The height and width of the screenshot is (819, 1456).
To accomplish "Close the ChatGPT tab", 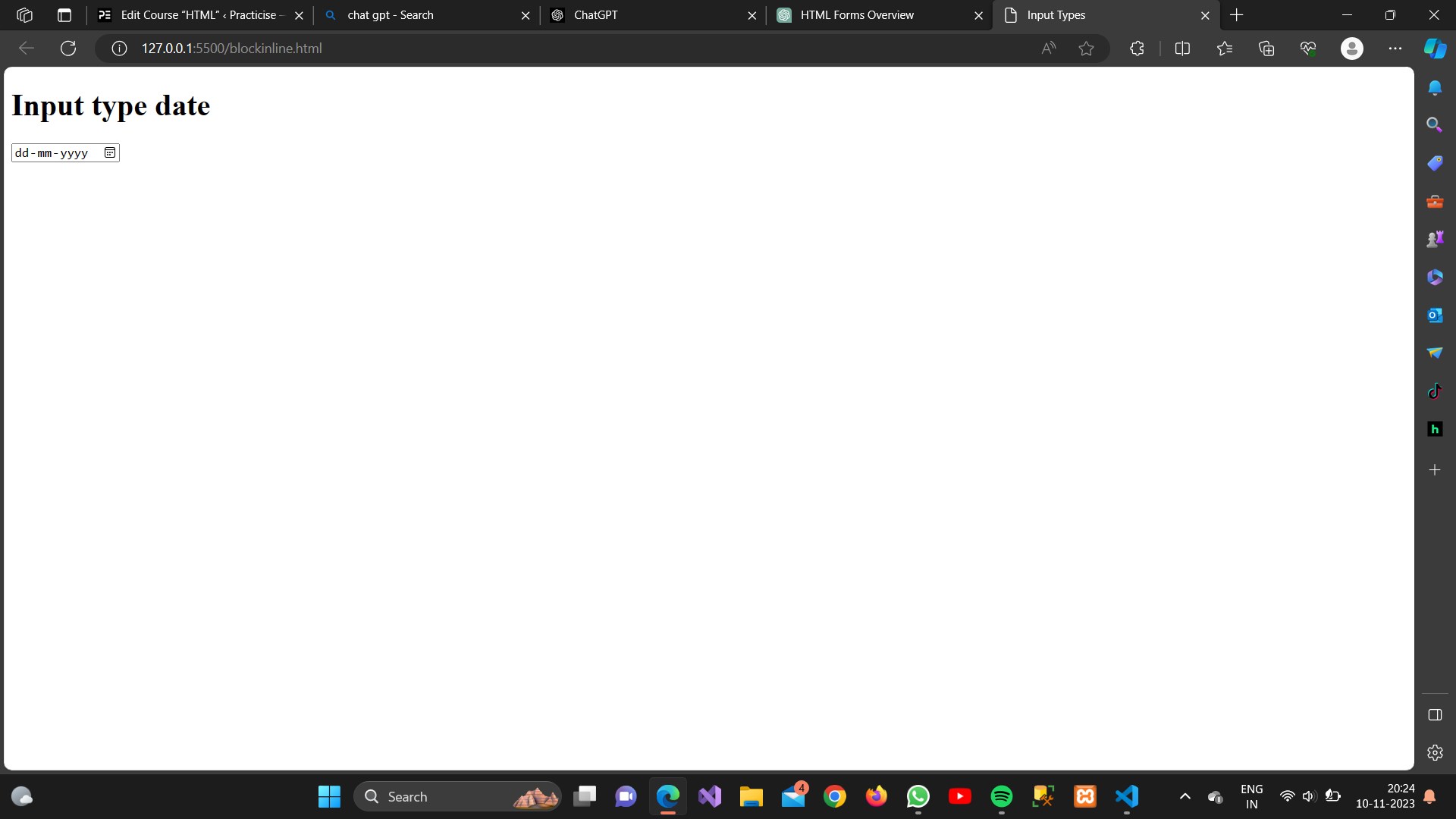I will pyautogui.click(x=752, y=15).
